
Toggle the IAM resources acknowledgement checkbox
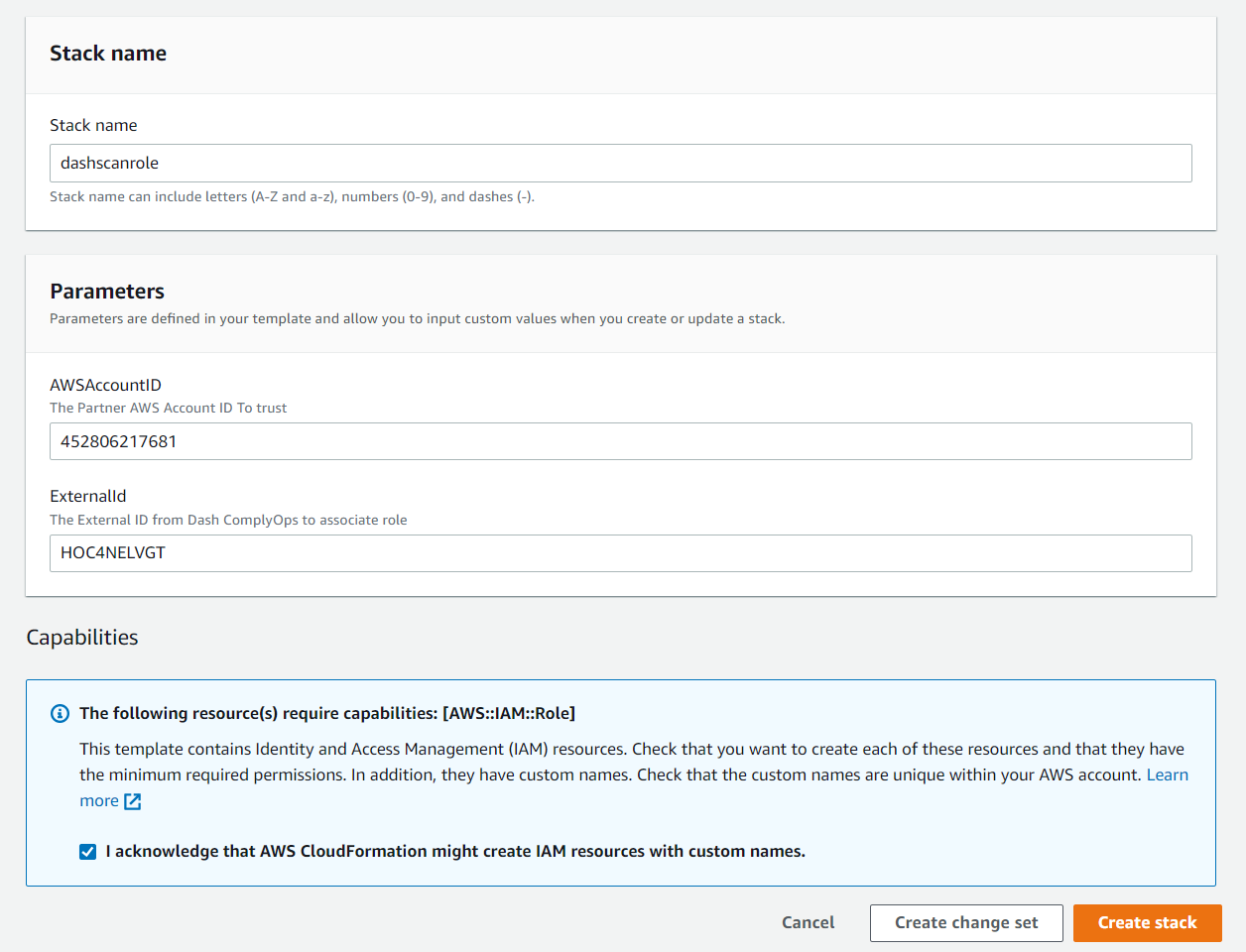click(88, 852)
